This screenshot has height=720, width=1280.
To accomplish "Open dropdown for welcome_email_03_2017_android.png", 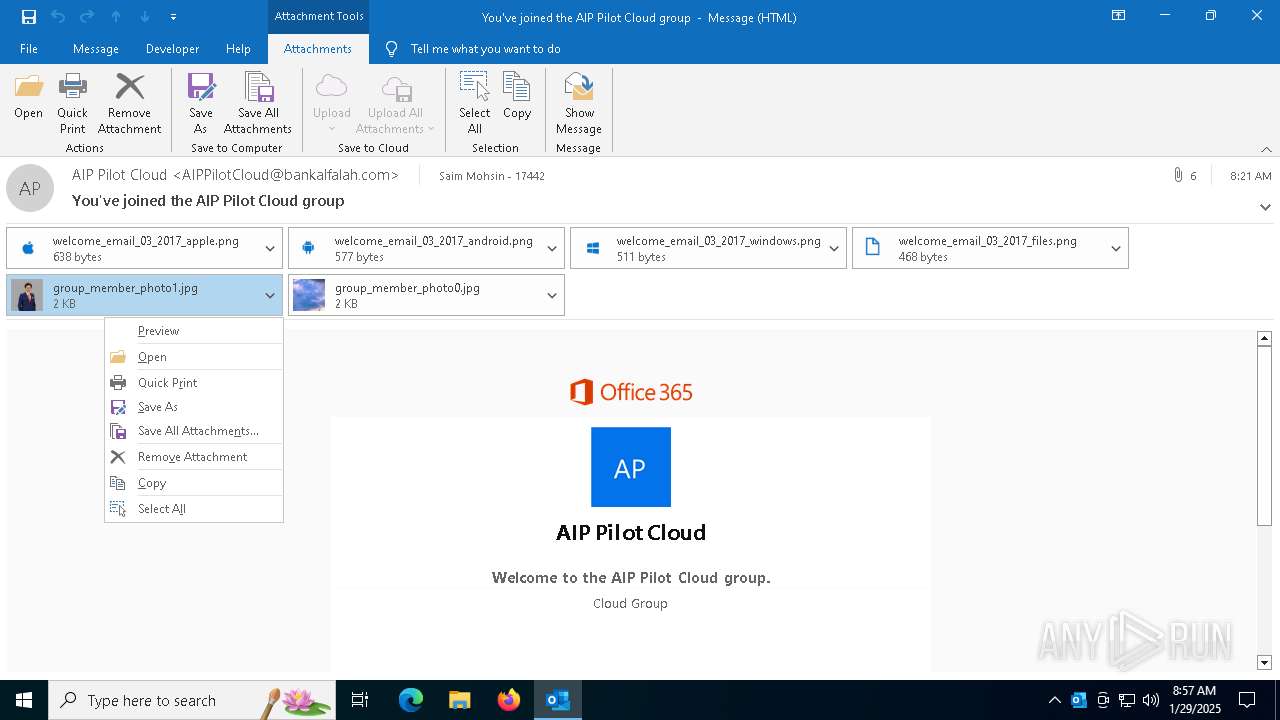I will point(552,249).
